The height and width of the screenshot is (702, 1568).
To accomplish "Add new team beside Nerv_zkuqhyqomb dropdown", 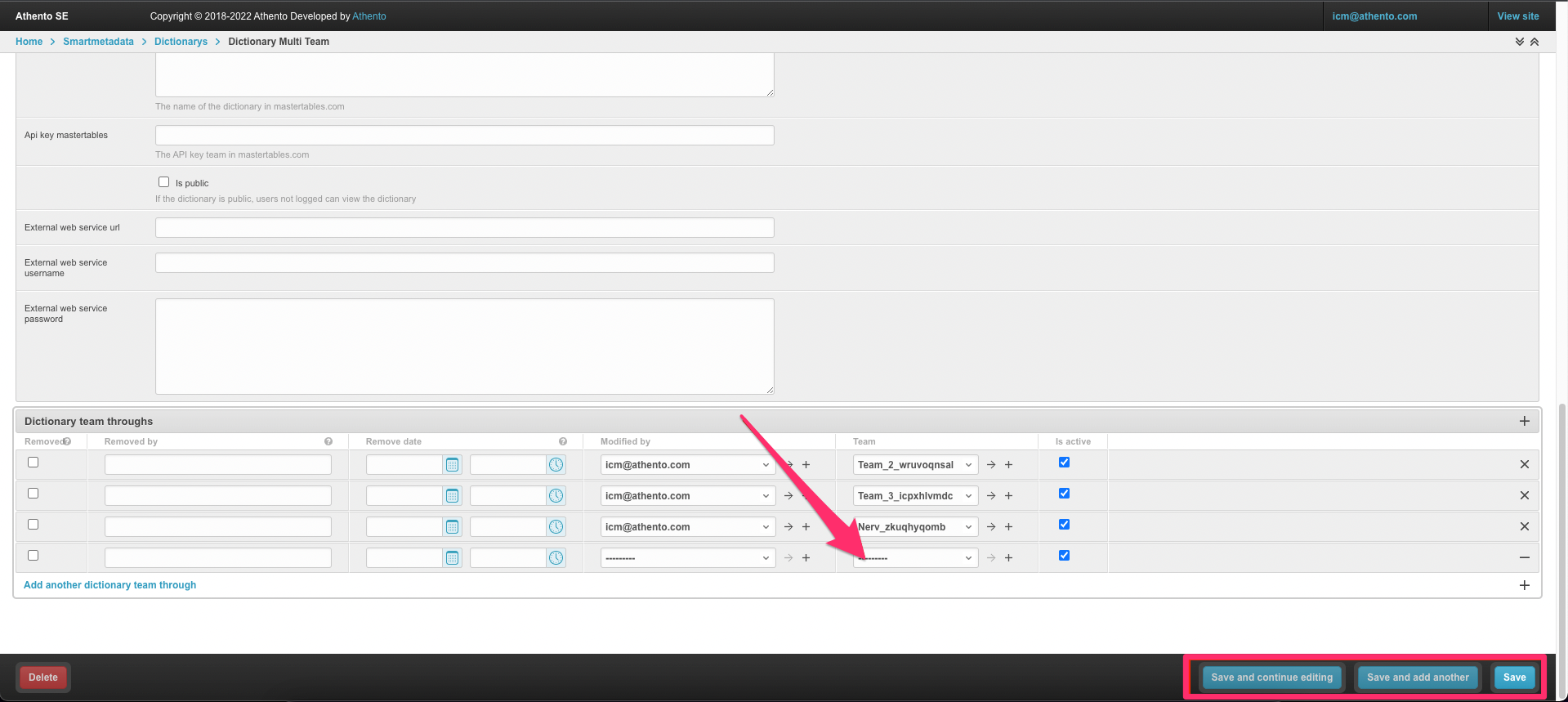I will point(1008,527).
